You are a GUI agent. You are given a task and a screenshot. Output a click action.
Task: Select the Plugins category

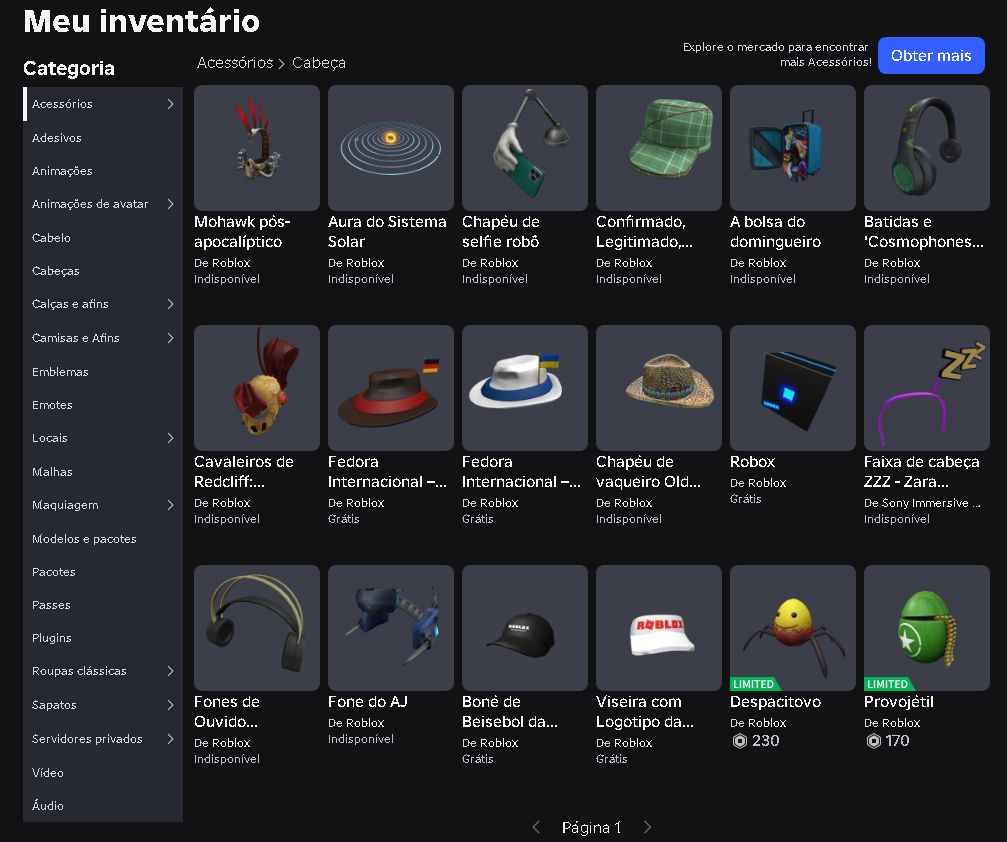point(103,638)
